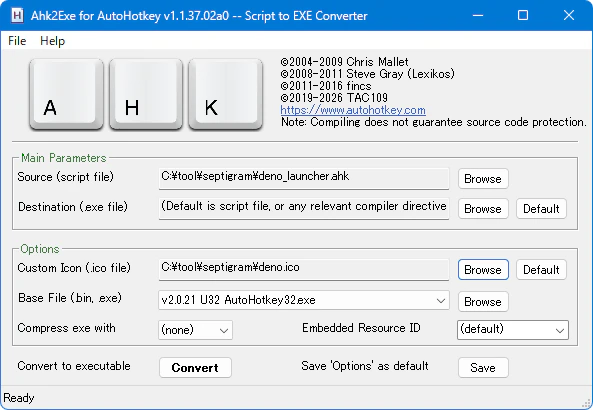This screenshot has height=410, width=593.
Task: Open the Compress exe with dropdown
Action: pyautogui.click(x=195, y=330)
